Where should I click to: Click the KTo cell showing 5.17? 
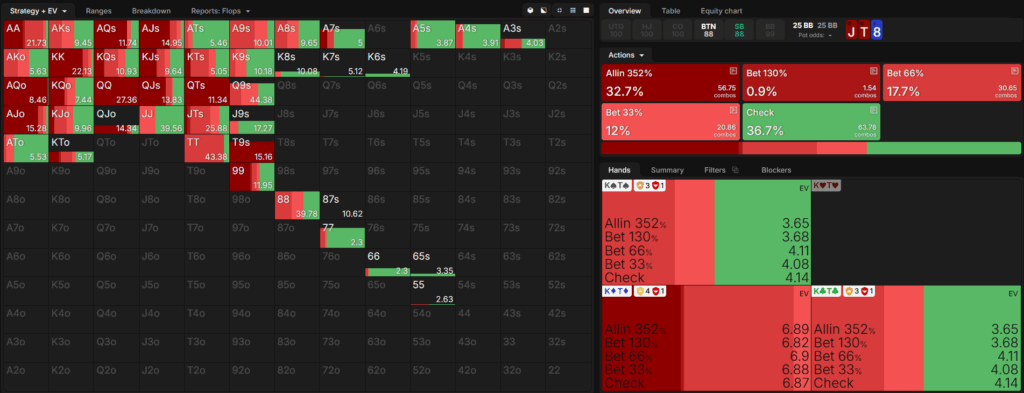tap(71, 149)
